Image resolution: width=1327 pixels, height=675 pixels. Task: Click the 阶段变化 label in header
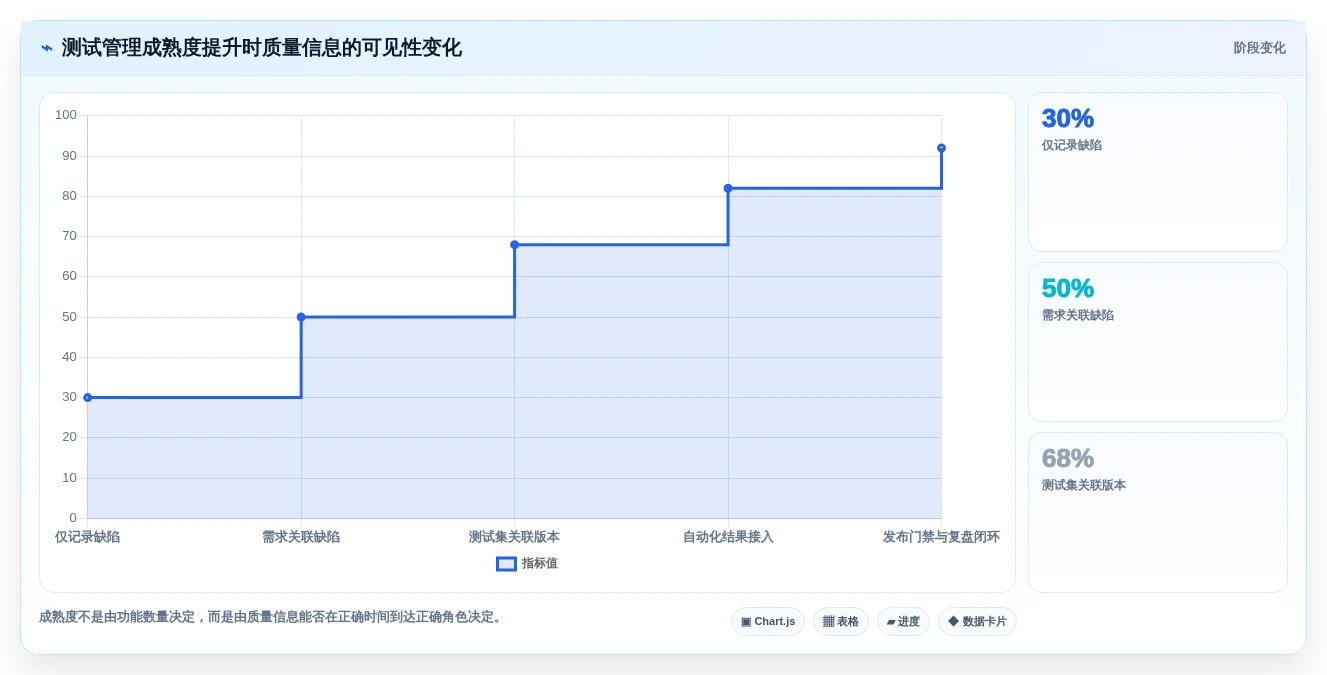pyautogui.click(x=1259, y=48)
